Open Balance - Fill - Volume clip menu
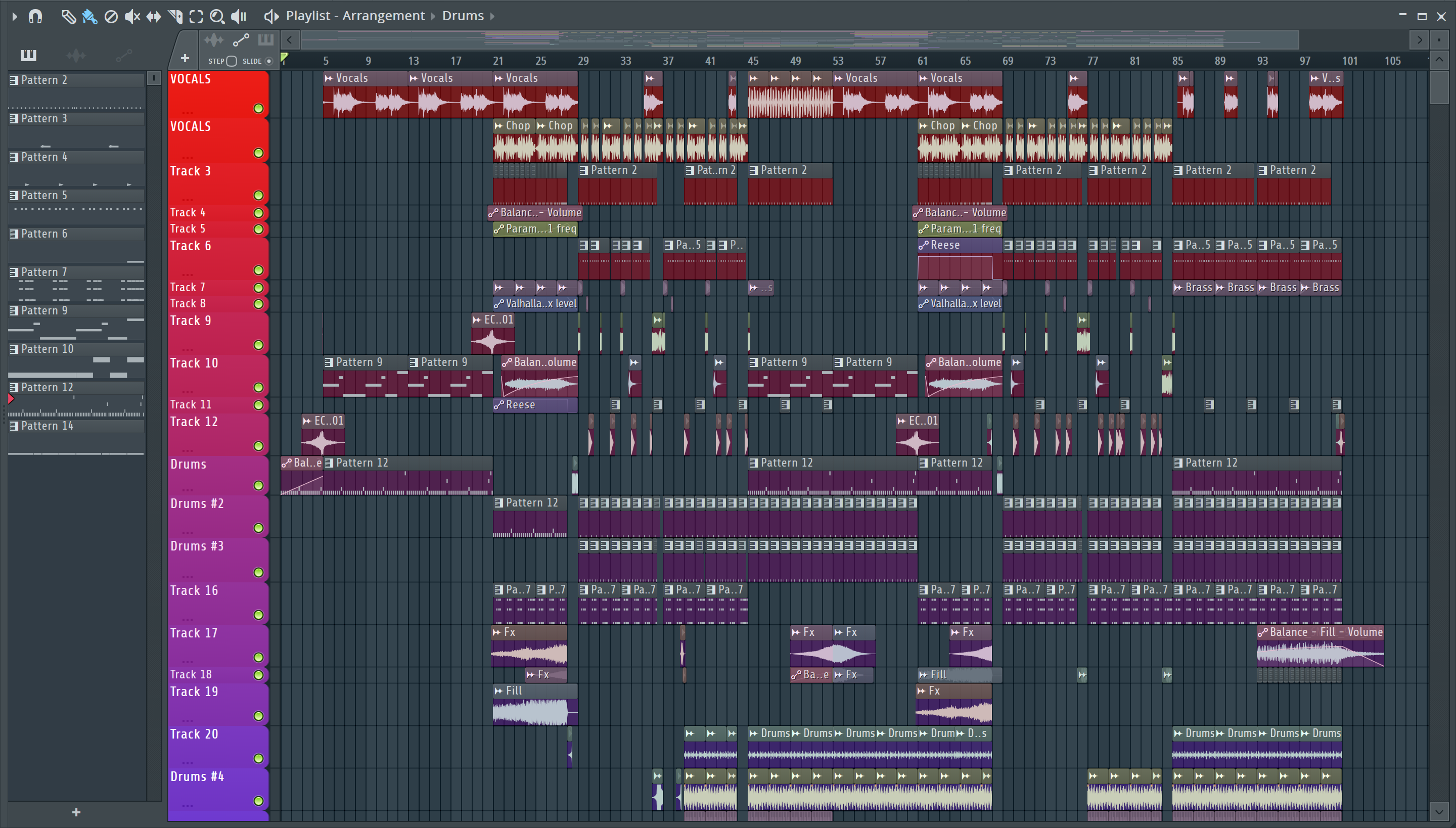This screenshot has width=1456, height=828. coord(1263,632)
